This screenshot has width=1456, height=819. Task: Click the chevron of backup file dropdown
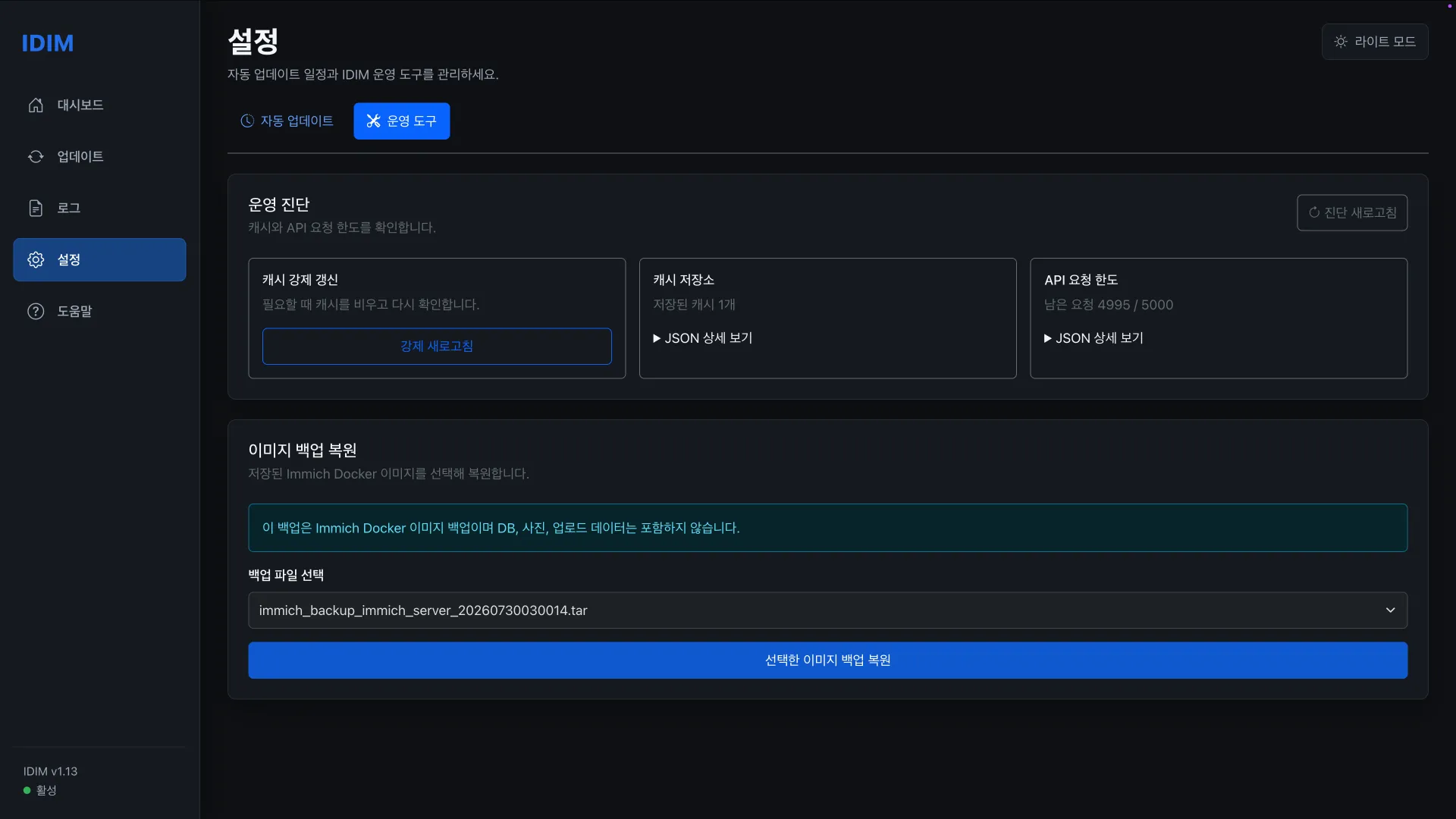[1391, 610]
